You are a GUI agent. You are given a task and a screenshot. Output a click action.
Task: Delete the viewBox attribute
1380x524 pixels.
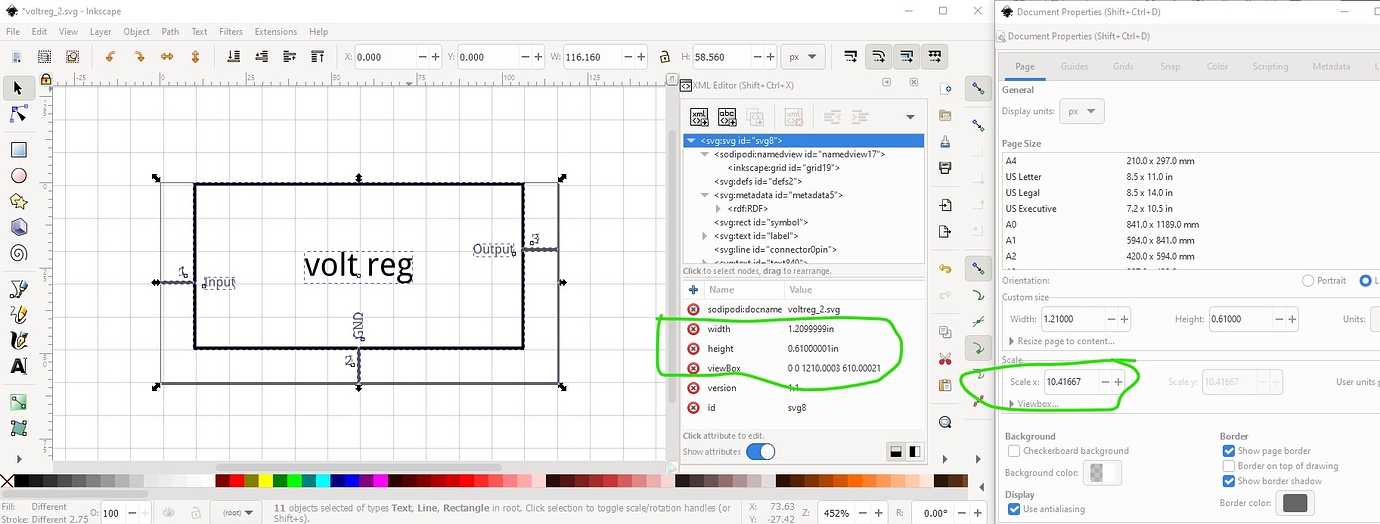click(693, 368)
